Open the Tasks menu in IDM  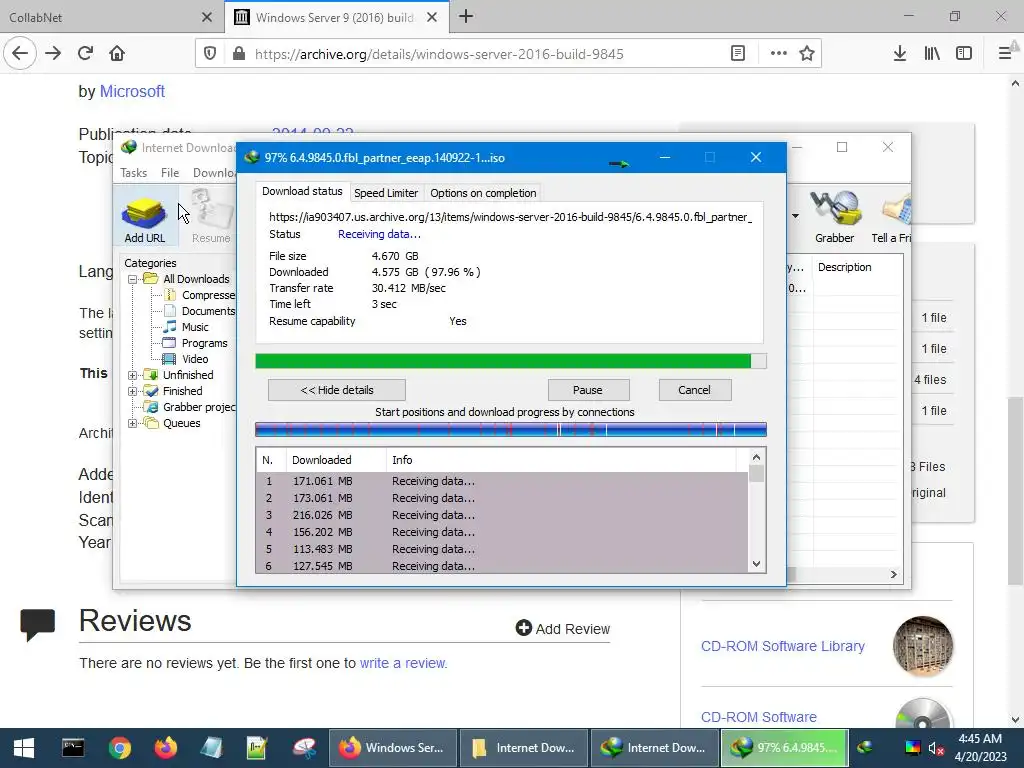[x=133, y=172]
